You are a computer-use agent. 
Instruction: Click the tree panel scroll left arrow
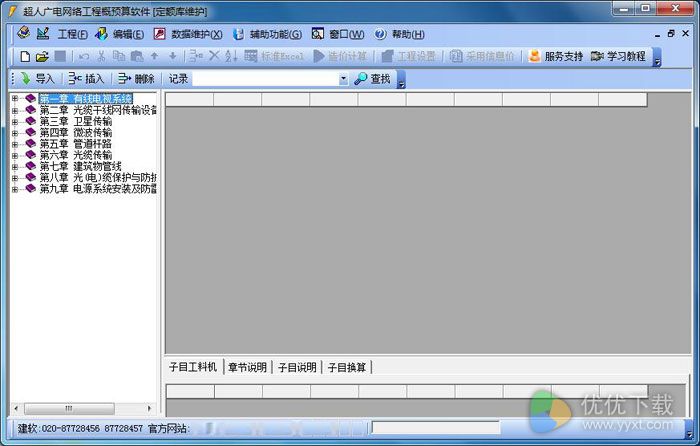[16, 408]
